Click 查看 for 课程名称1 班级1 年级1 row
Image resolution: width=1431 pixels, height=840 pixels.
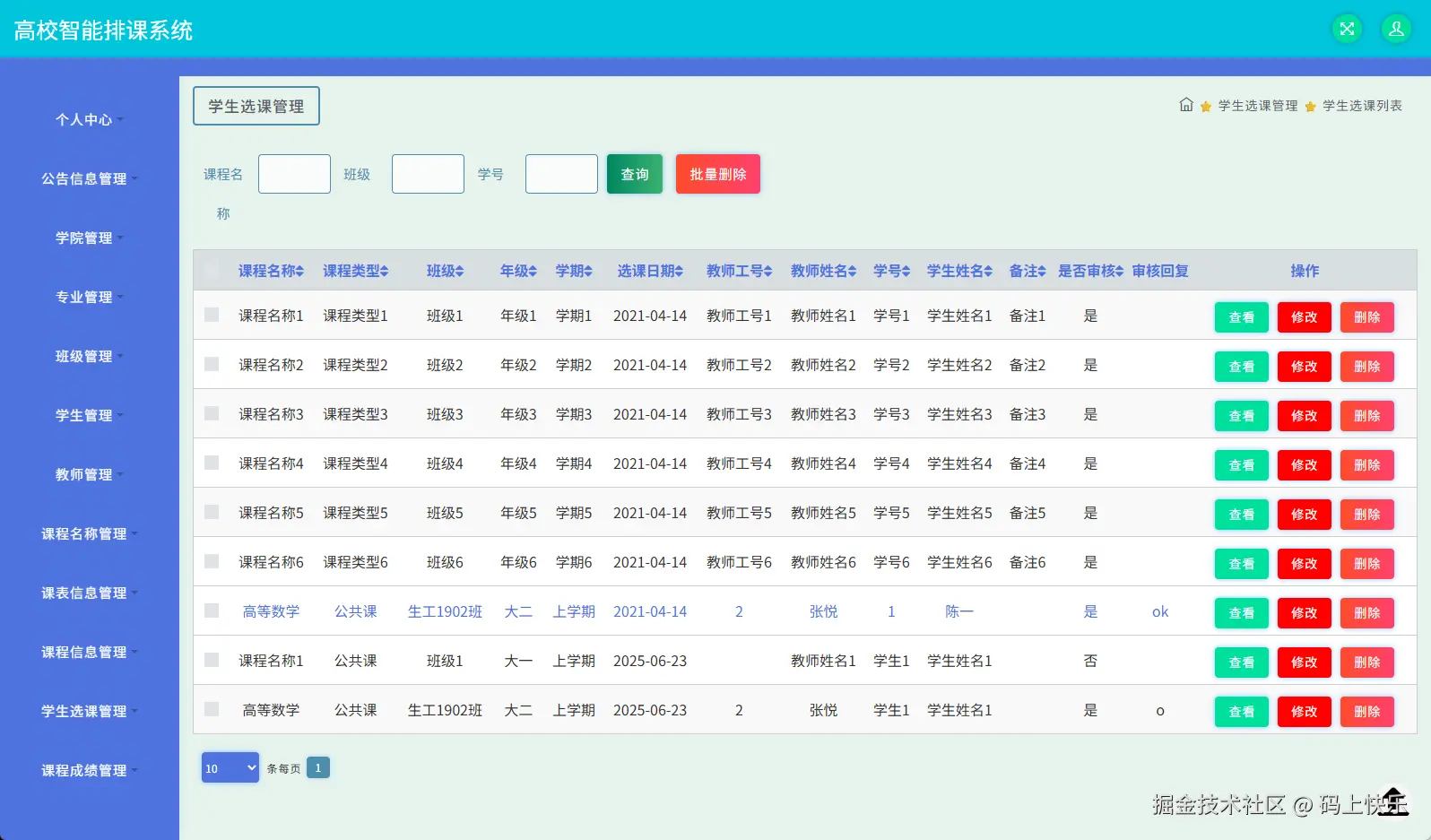pos(1242,316)
